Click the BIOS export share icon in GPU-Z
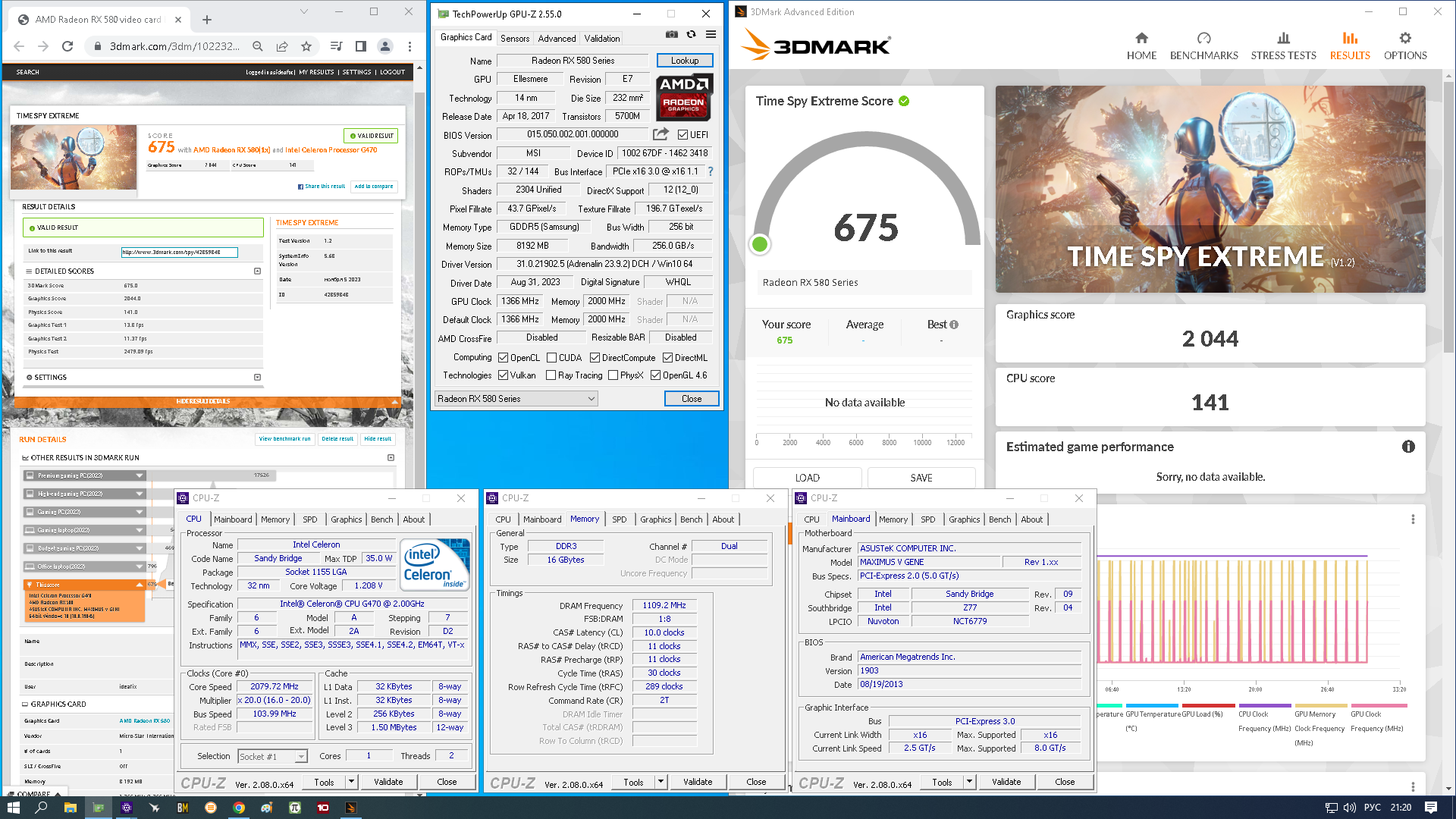Screen dimensions: 1456x819 pos(661,134)
